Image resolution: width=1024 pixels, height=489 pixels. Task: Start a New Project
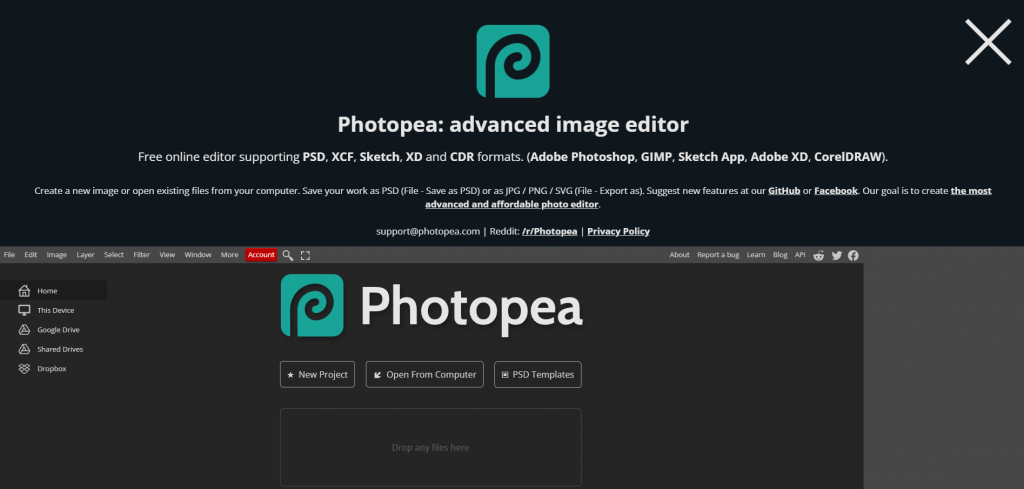click(x=317, y=375)
